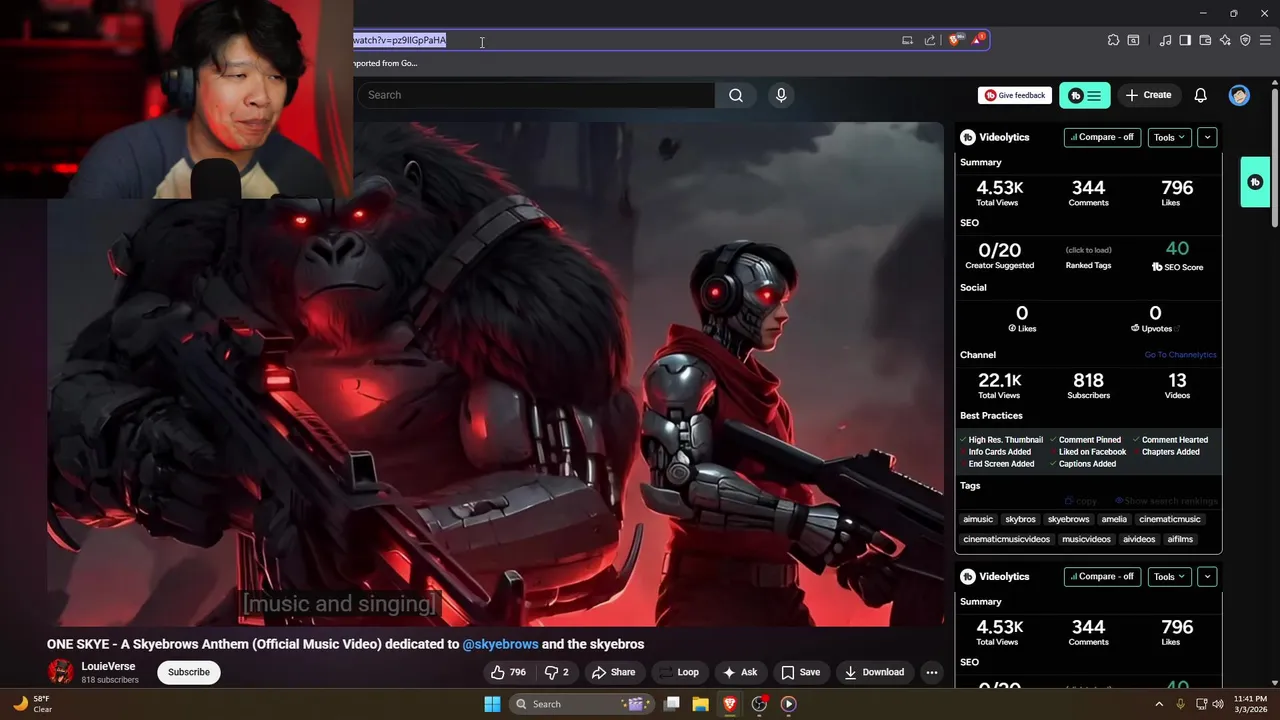Image resolution: width=1280 pixels, height=720 pixels.
Task: Open the TubeBuddy menu in YouTube header
Action: point(1085,95)
